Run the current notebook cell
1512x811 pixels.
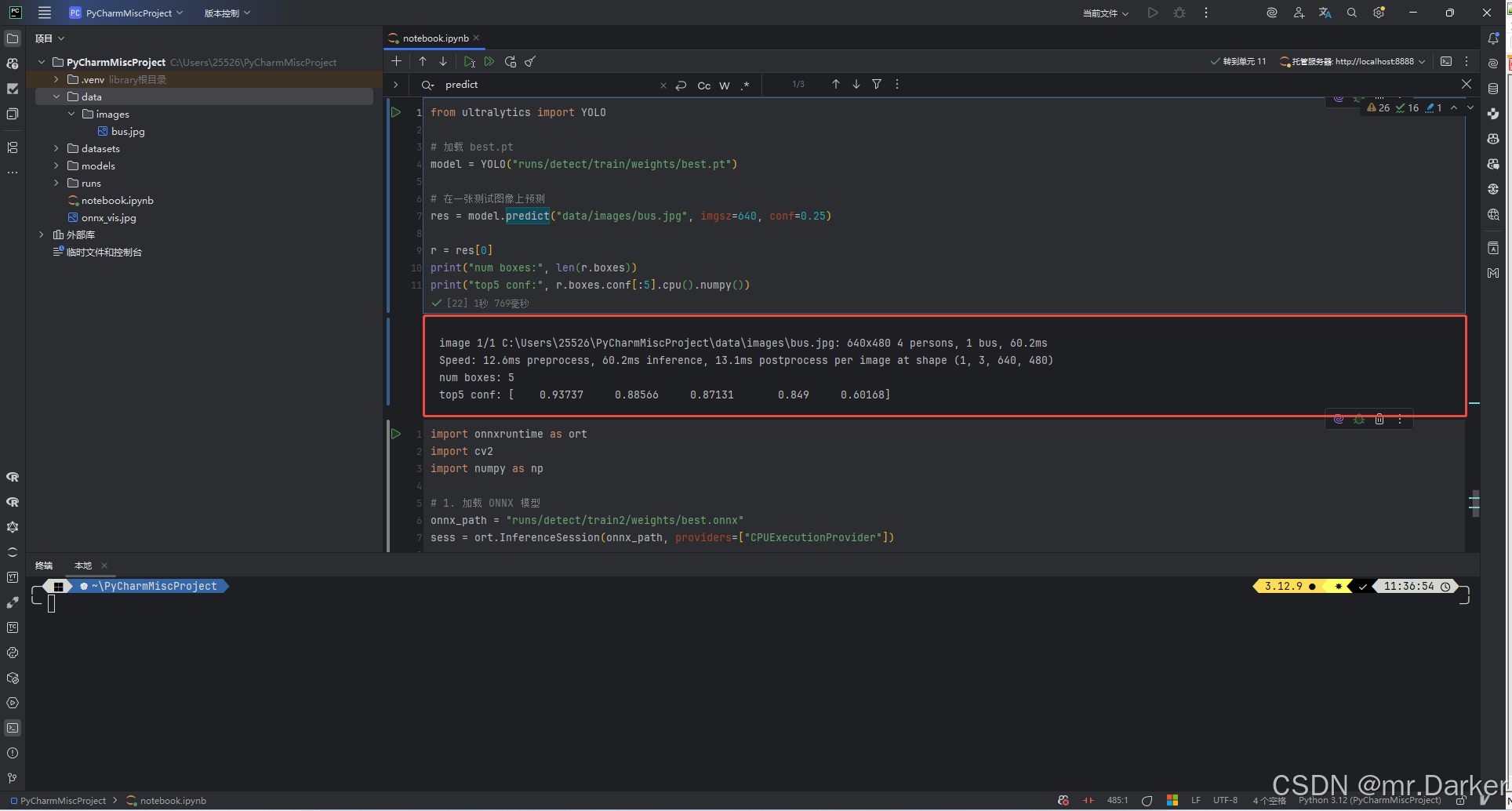pyautogui.click(x=469, y=61)
